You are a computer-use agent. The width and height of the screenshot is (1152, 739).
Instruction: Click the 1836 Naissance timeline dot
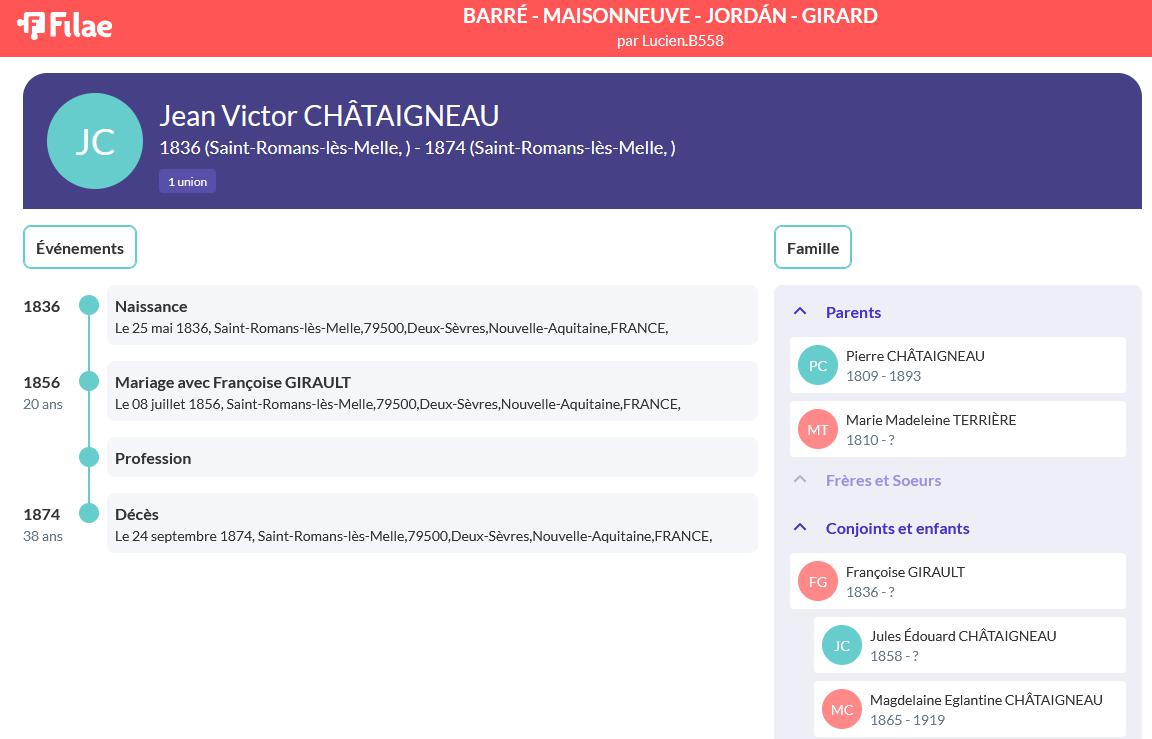pos(89,305)
